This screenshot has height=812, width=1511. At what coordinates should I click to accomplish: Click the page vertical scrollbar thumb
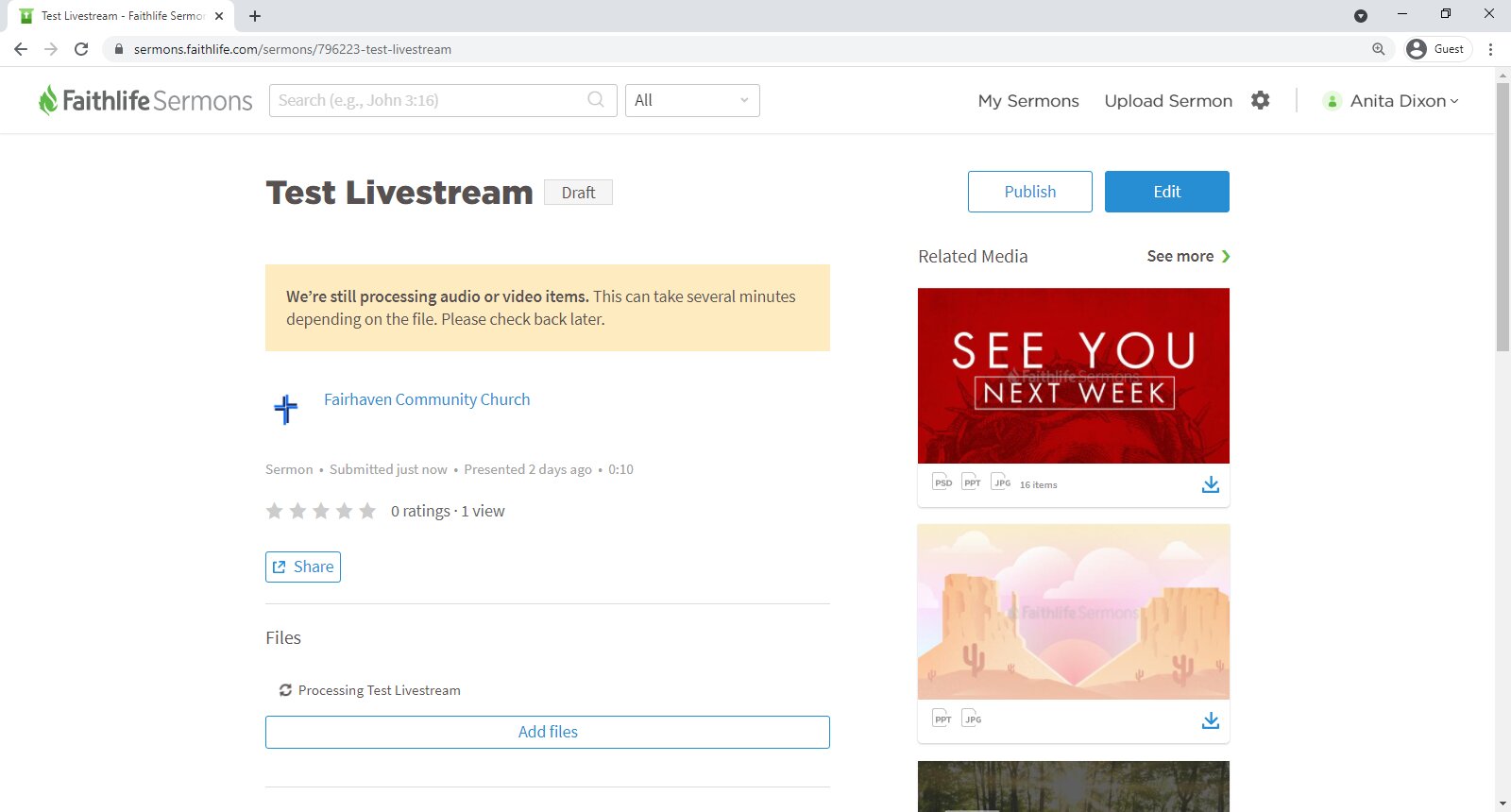click(x=1503, y=217)
